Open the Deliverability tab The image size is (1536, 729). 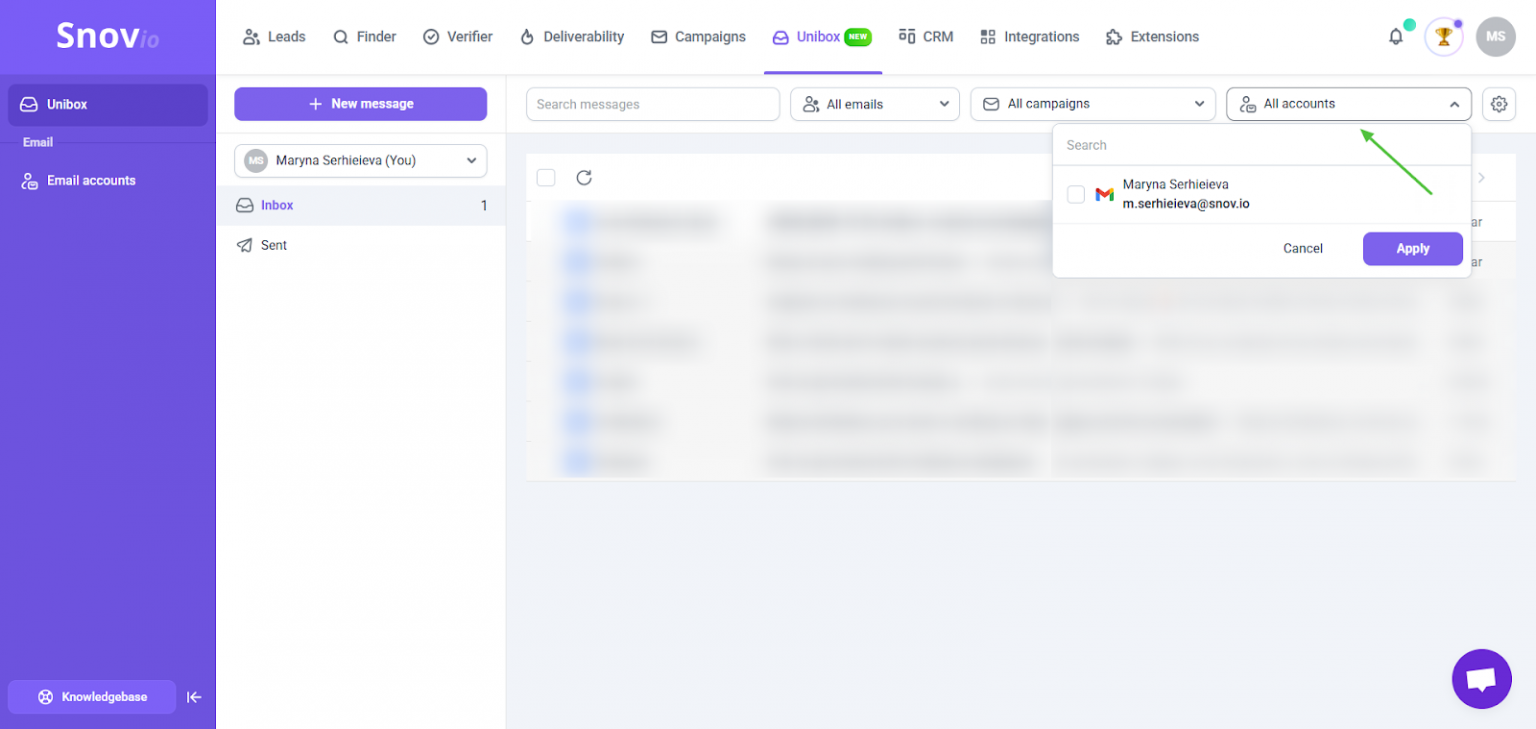pyautogui.click(x=571, y=37)
